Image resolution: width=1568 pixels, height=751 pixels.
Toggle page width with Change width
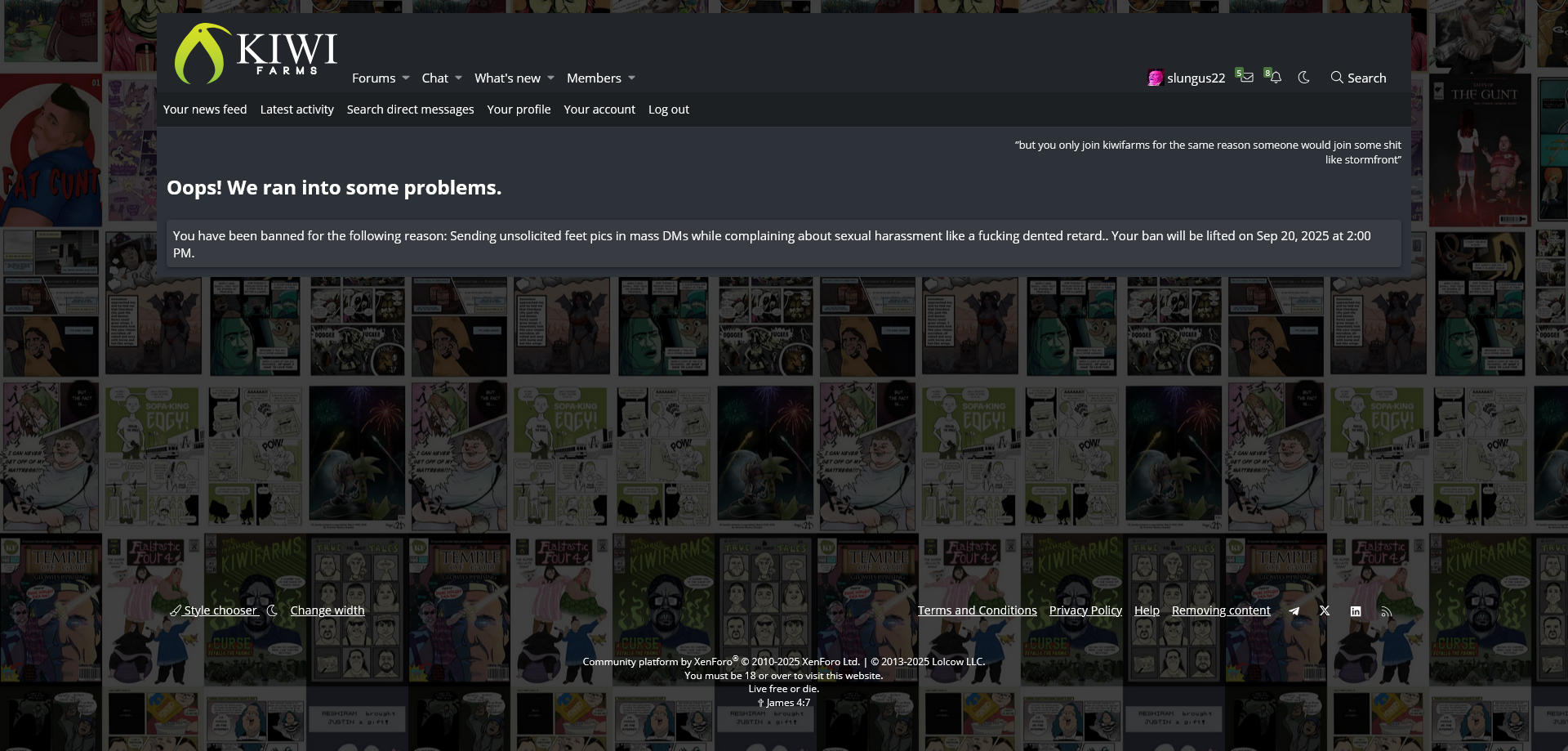pyautogui.click(x=327, y=610)
